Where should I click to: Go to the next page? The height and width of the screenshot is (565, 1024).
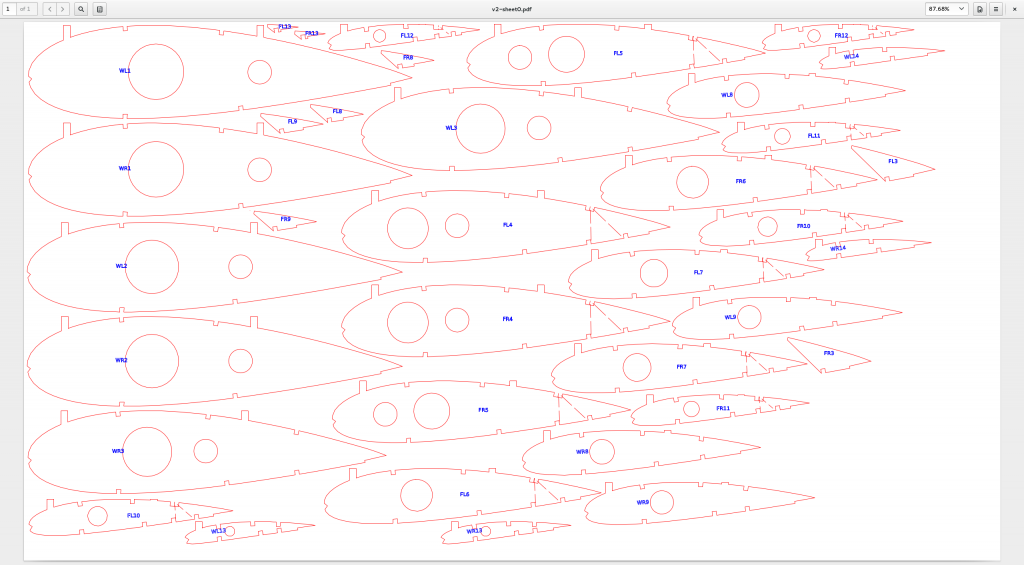click(x=63, y=9)
